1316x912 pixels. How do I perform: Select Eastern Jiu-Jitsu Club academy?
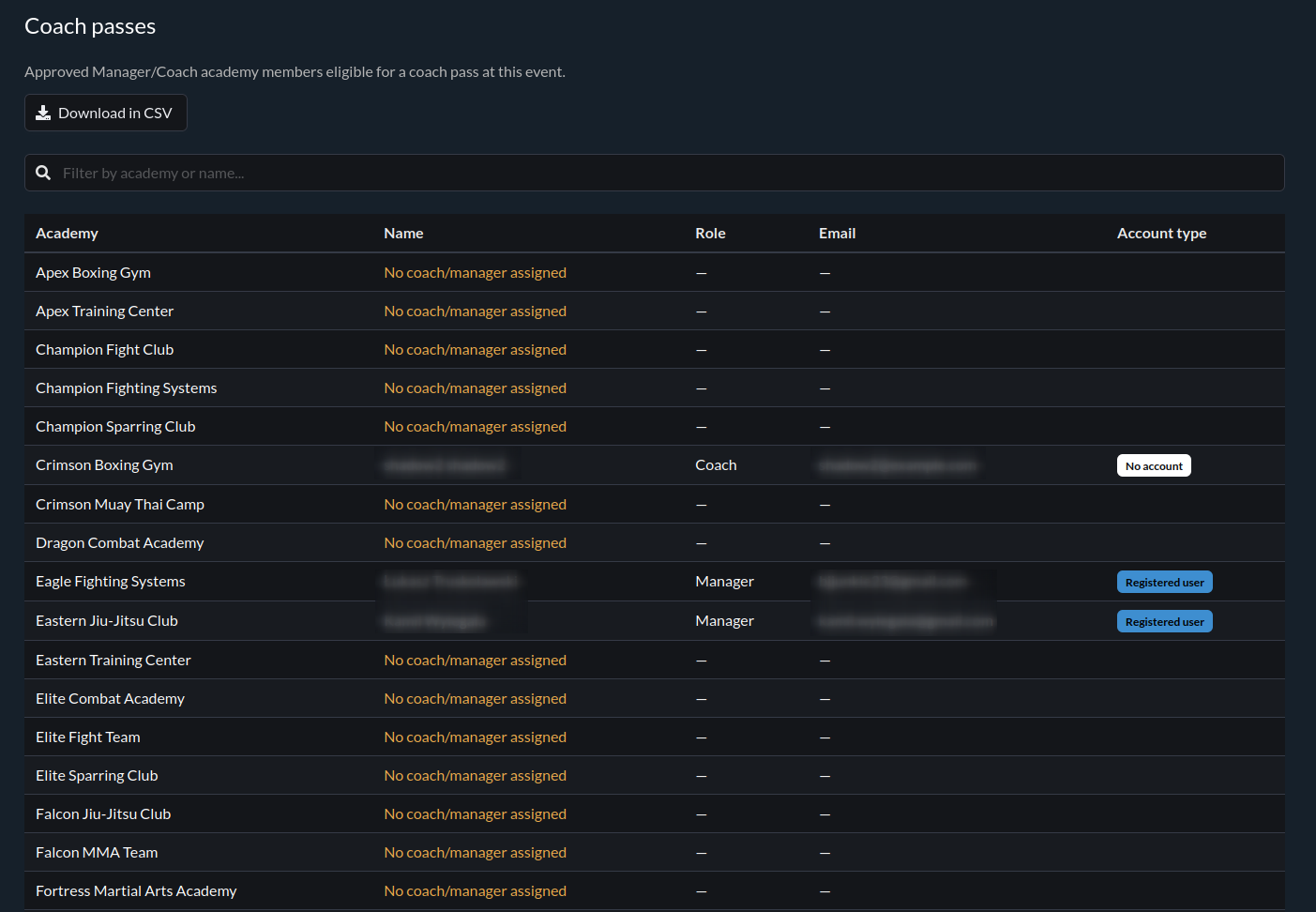point(107,621)
